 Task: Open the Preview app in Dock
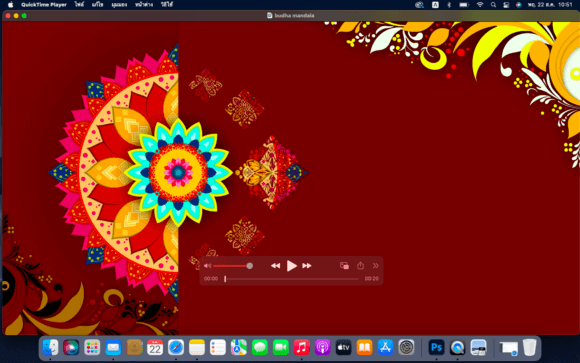coord(478,347)
